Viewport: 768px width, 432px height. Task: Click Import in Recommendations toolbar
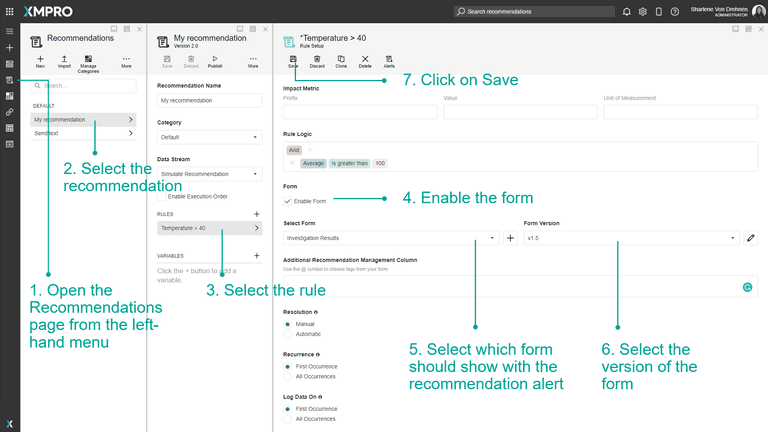click(64, 61)
